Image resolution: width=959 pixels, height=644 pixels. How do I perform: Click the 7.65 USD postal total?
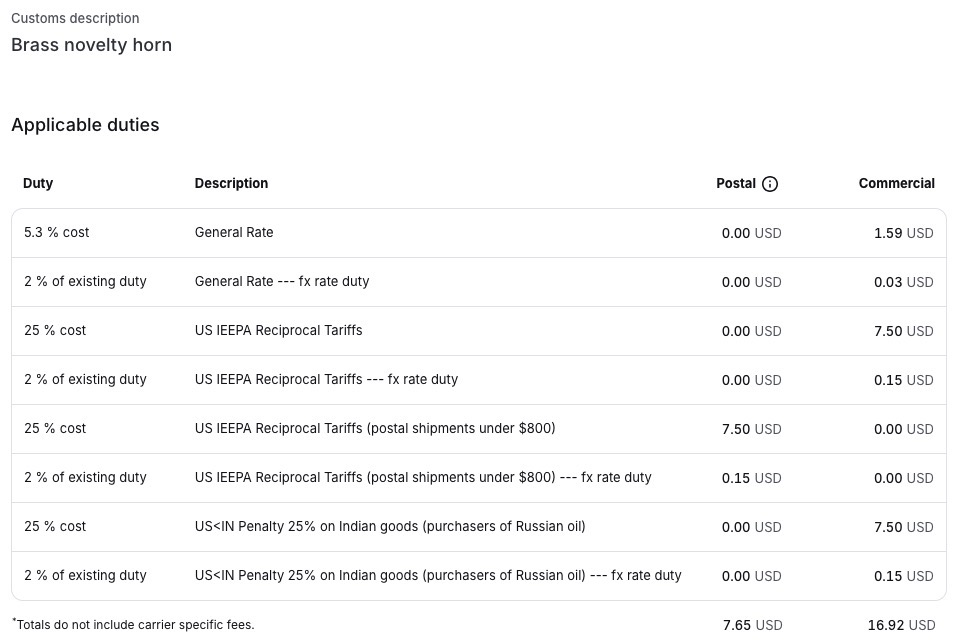(x=752, y=625)
